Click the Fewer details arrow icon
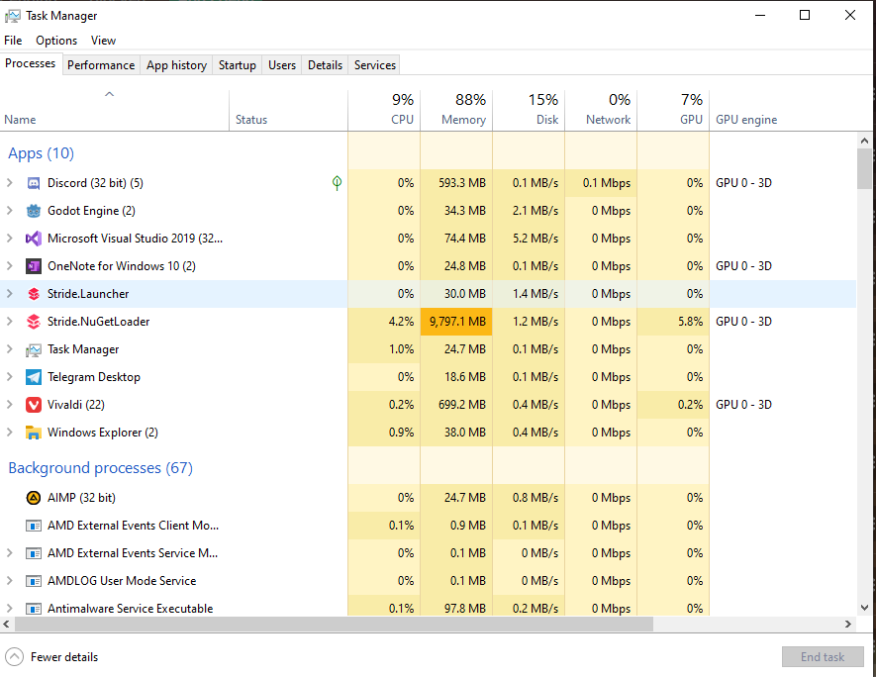The width and height of the screenshot is (876, 677). pos(14,657)
